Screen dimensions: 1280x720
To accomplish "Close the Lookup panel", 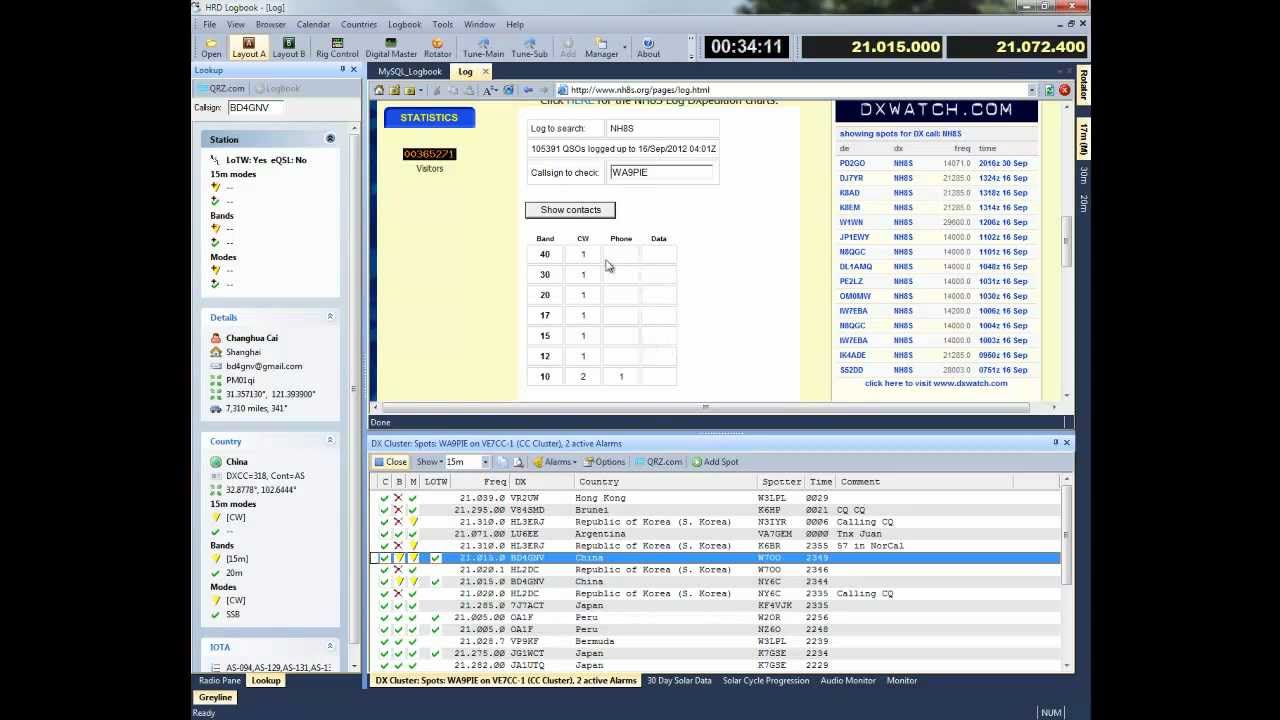I will 353,70.
